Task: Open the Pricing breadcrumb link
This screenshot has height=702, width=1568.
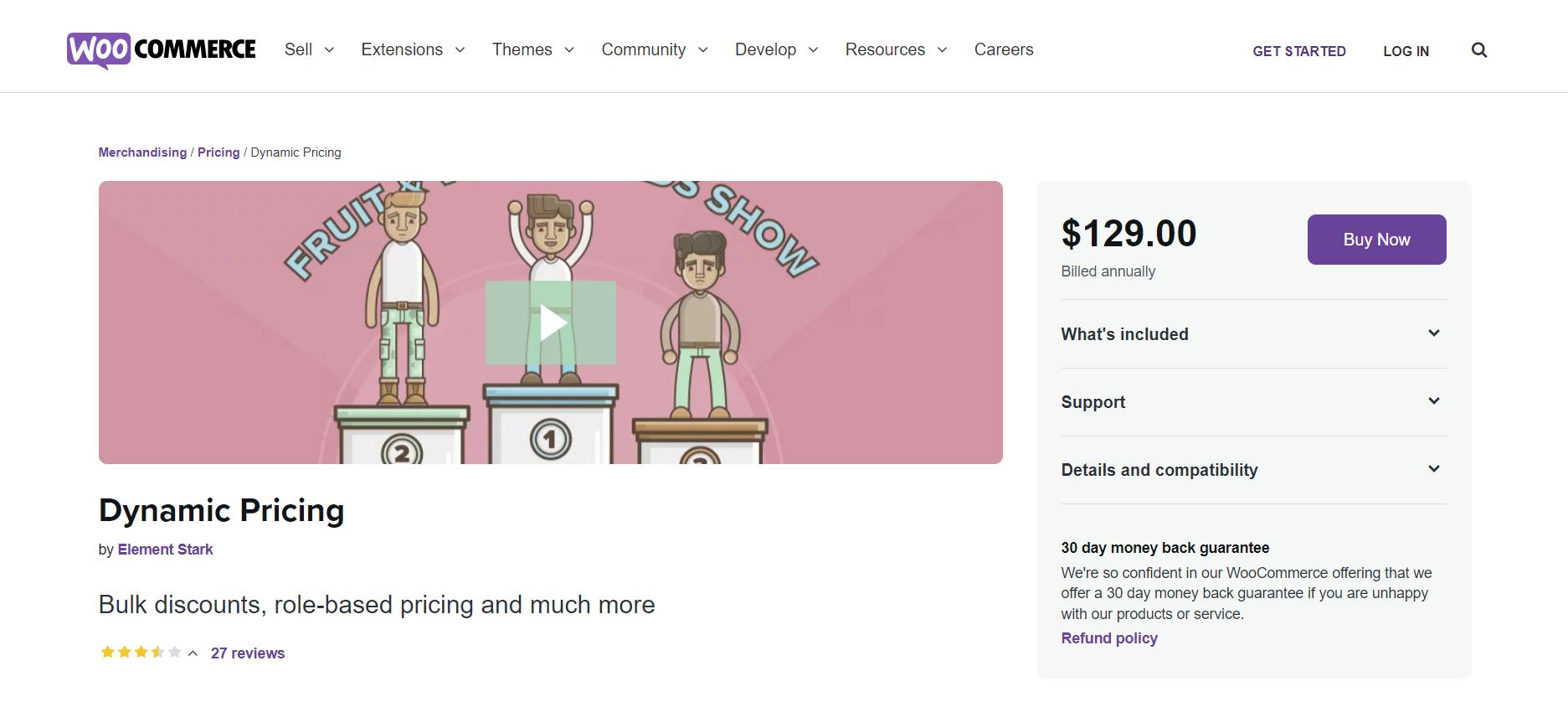Action: (x=218, y=152)
